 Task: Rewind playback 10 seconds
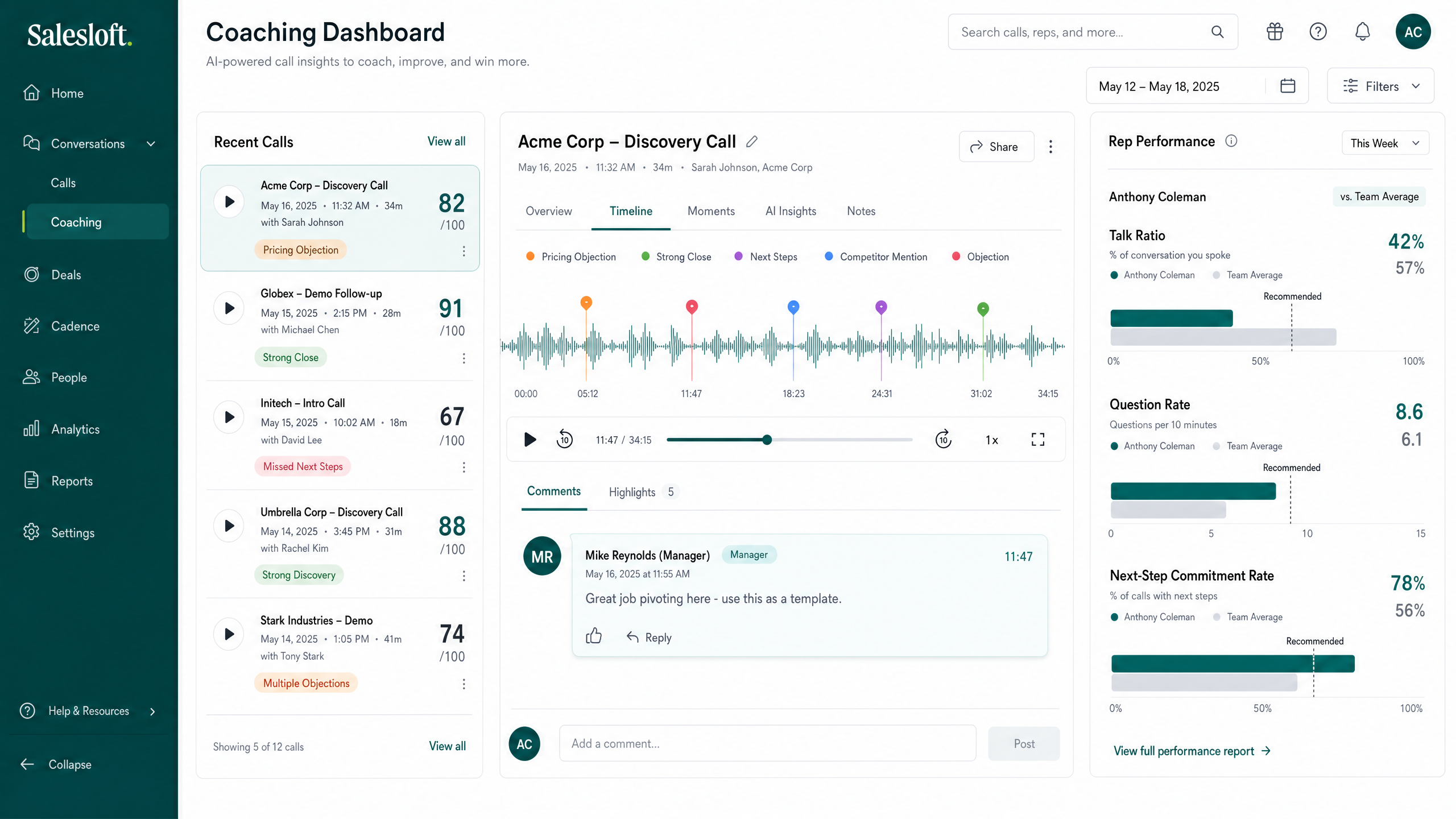tap(564, 439)
